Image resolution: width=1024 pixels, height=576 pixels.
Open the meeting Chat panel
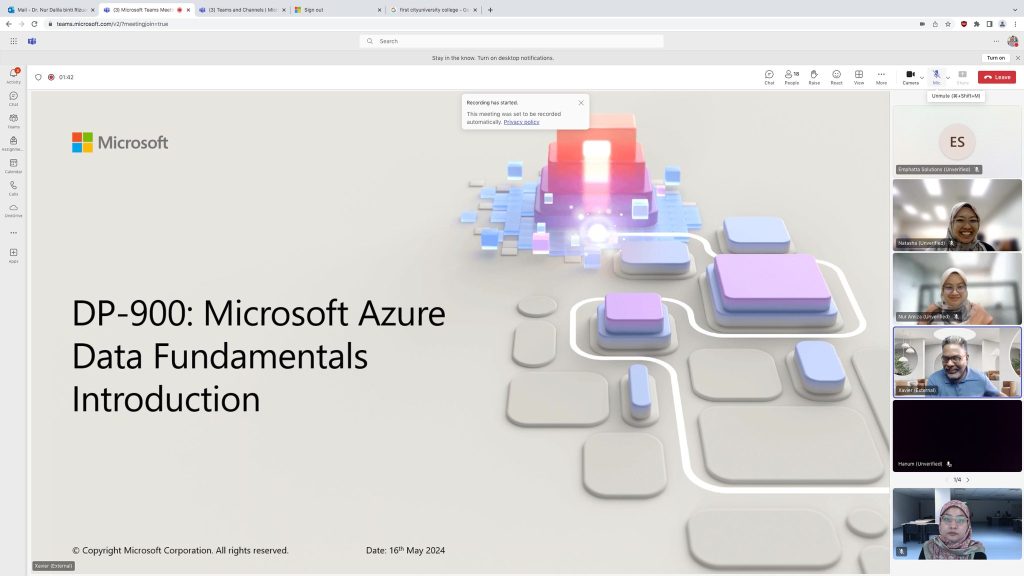coord(768,77)
